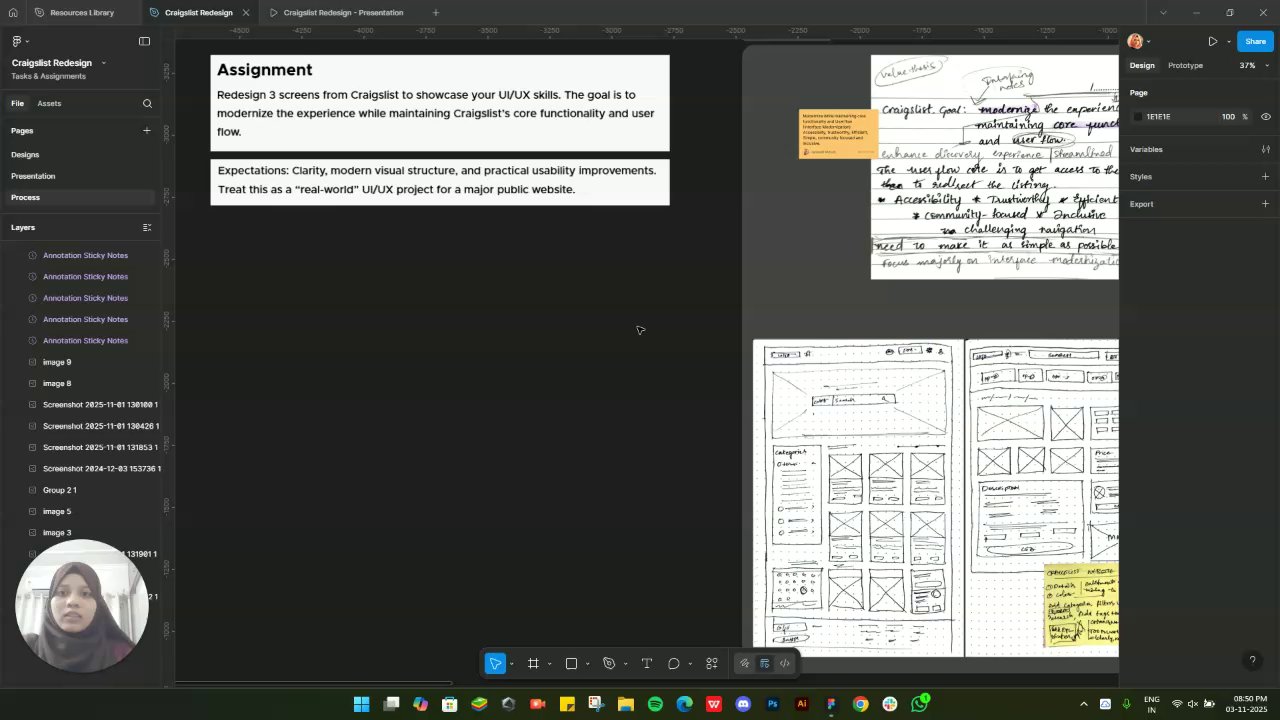Image resolution: width=1280 pixels, height=720 pixels.
Task: Show hidden system tray icons
Action: pos(1083,704)
